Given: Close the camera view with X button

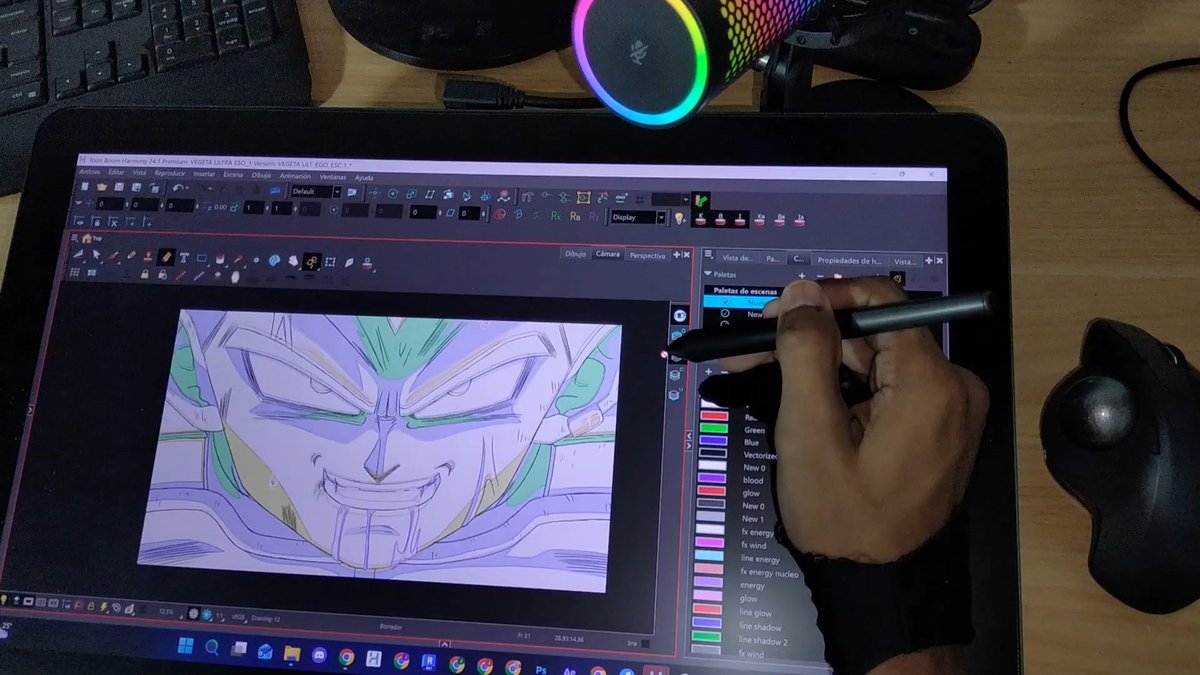Looking at the screenshot, I should point(687,255).
